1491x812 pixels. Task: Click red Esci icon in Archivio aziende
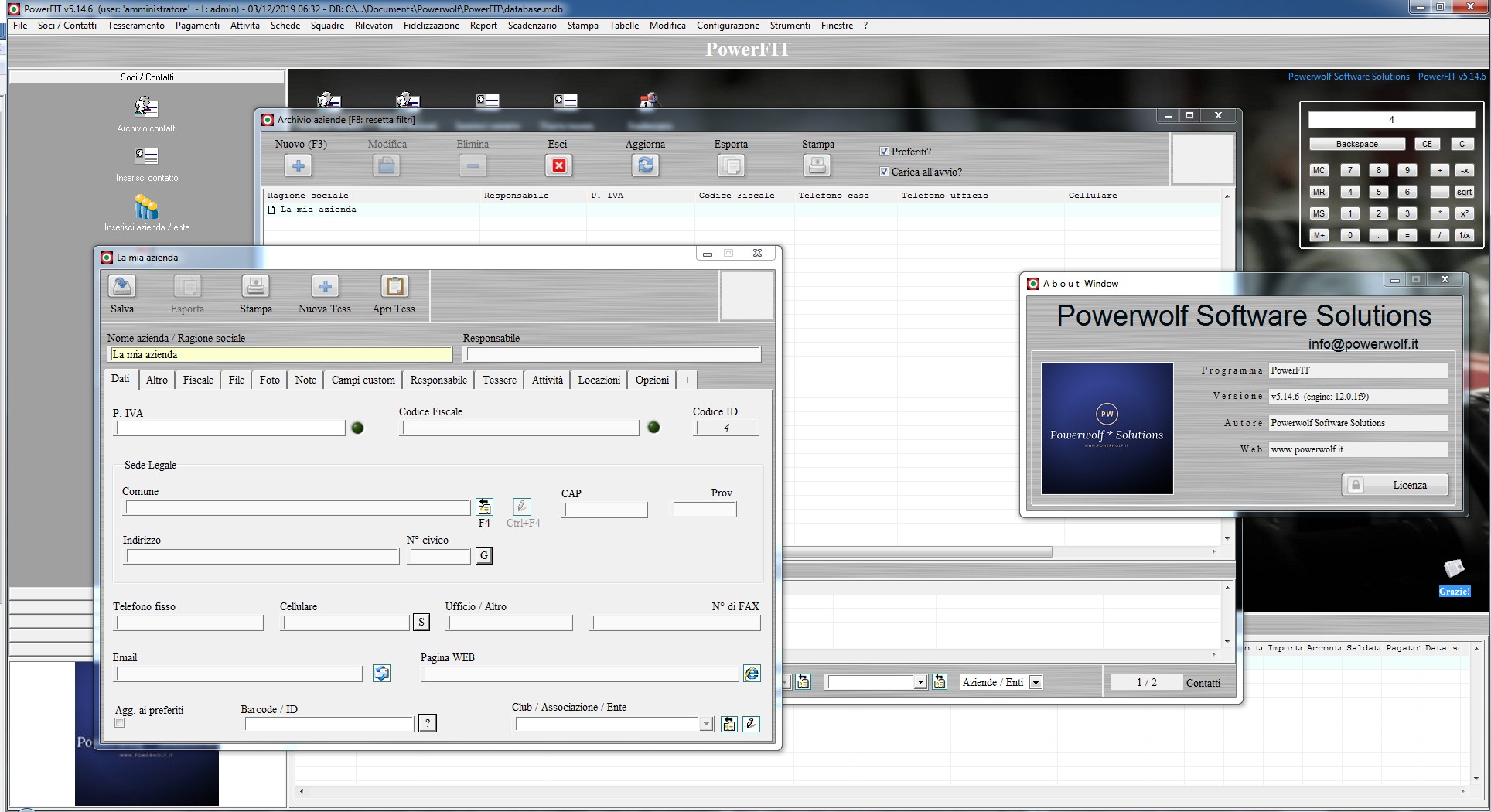pyautogui.click(x=558, y=165)
